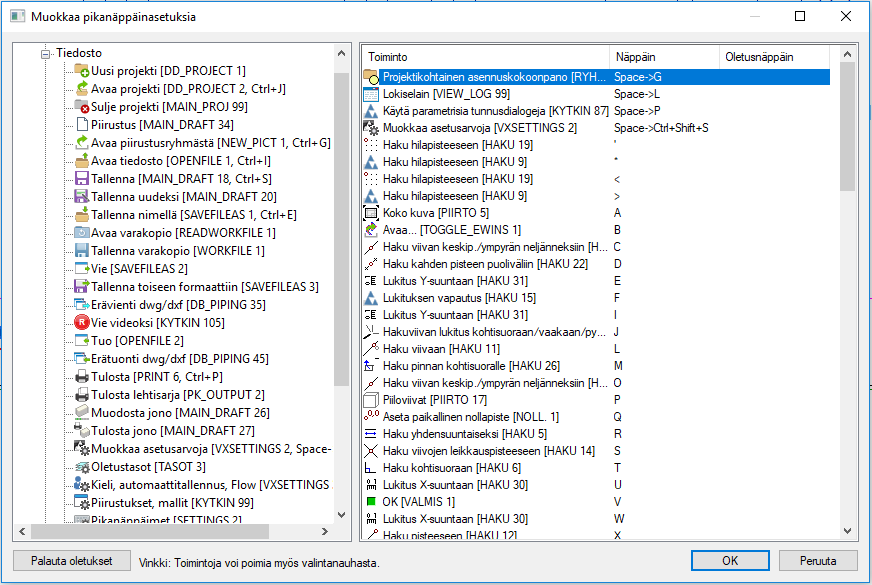
Task: Click the Muokkaa asetusarvoja gear icon in list
Action: [371, 128]
